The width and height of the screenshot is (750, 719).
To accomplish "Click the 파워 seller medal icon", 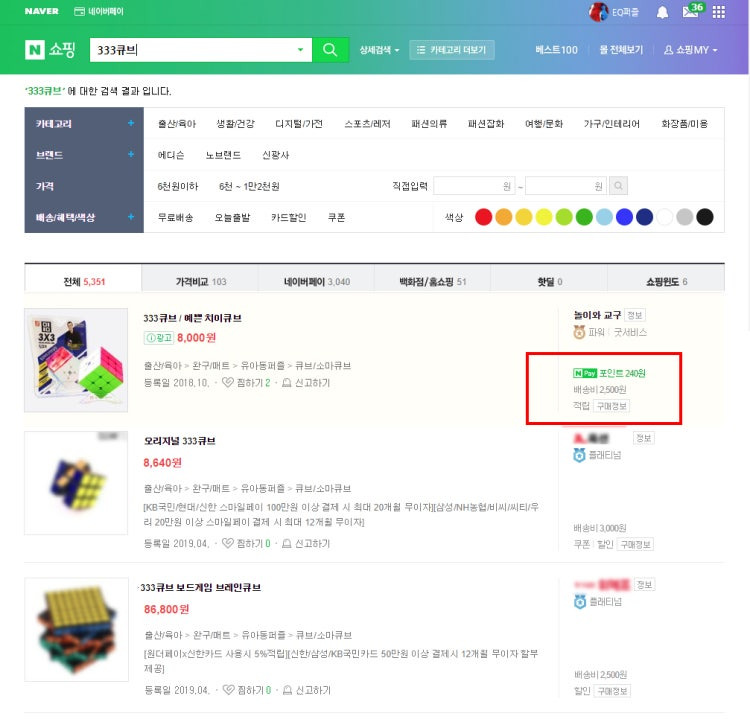I will point(579,332).
